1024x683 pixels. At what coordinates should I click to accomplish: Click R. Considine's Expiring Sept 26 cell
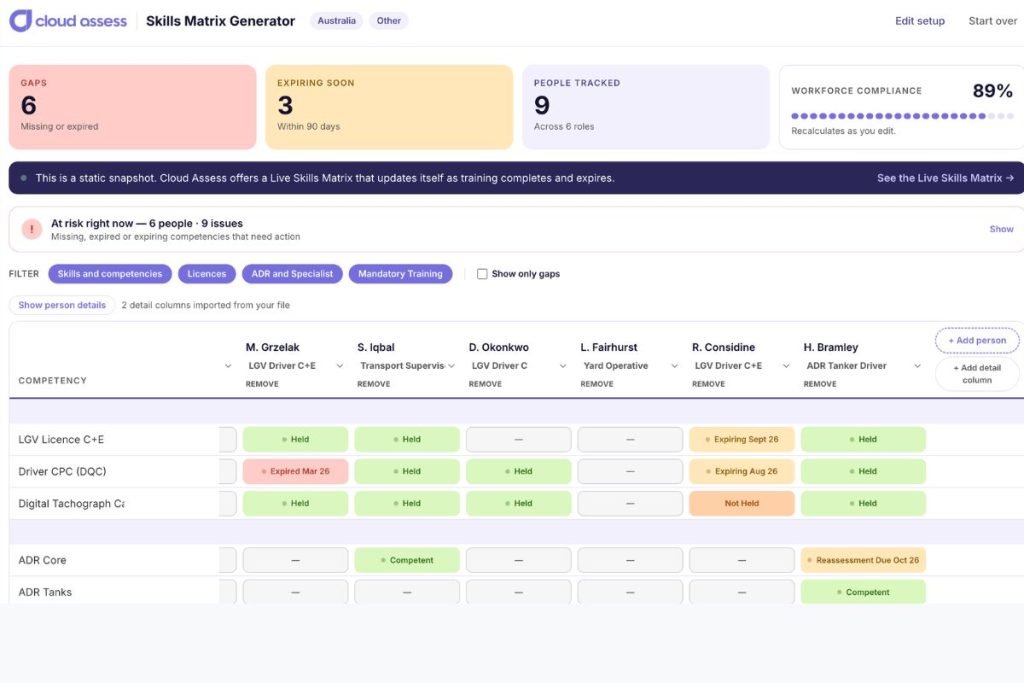(x=742, y=439)
